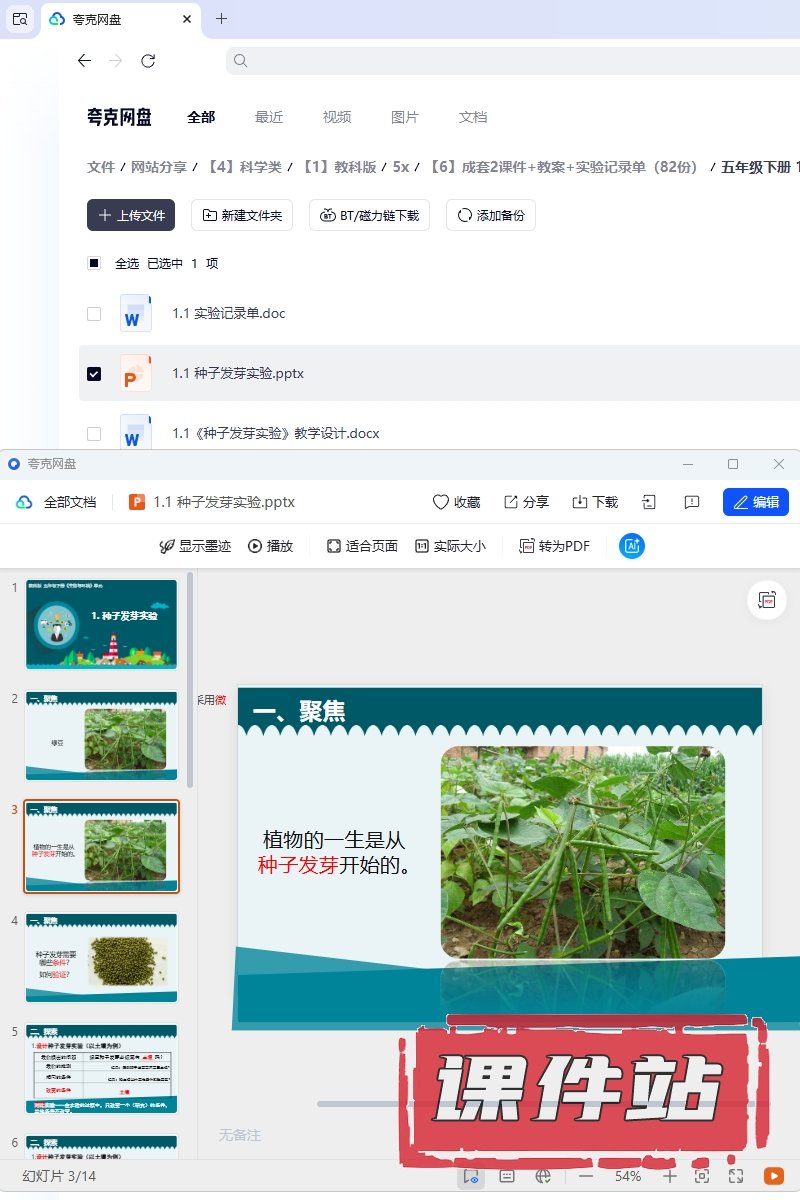
Task: Switch to the 视频 tab
Action: tap(337, 117)
